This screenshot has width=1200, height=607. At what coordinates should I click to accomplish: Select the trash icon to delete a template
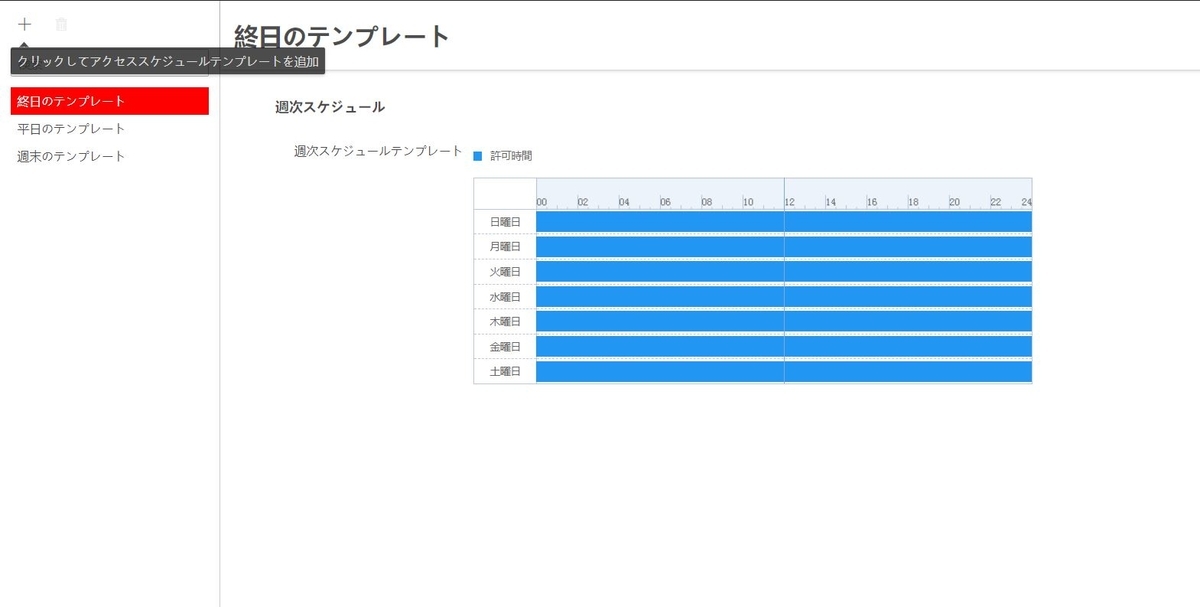[62, 23]
